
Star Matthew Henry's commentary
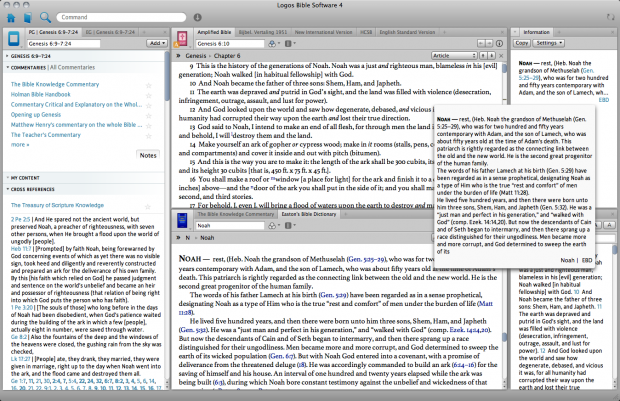(149, 126)
